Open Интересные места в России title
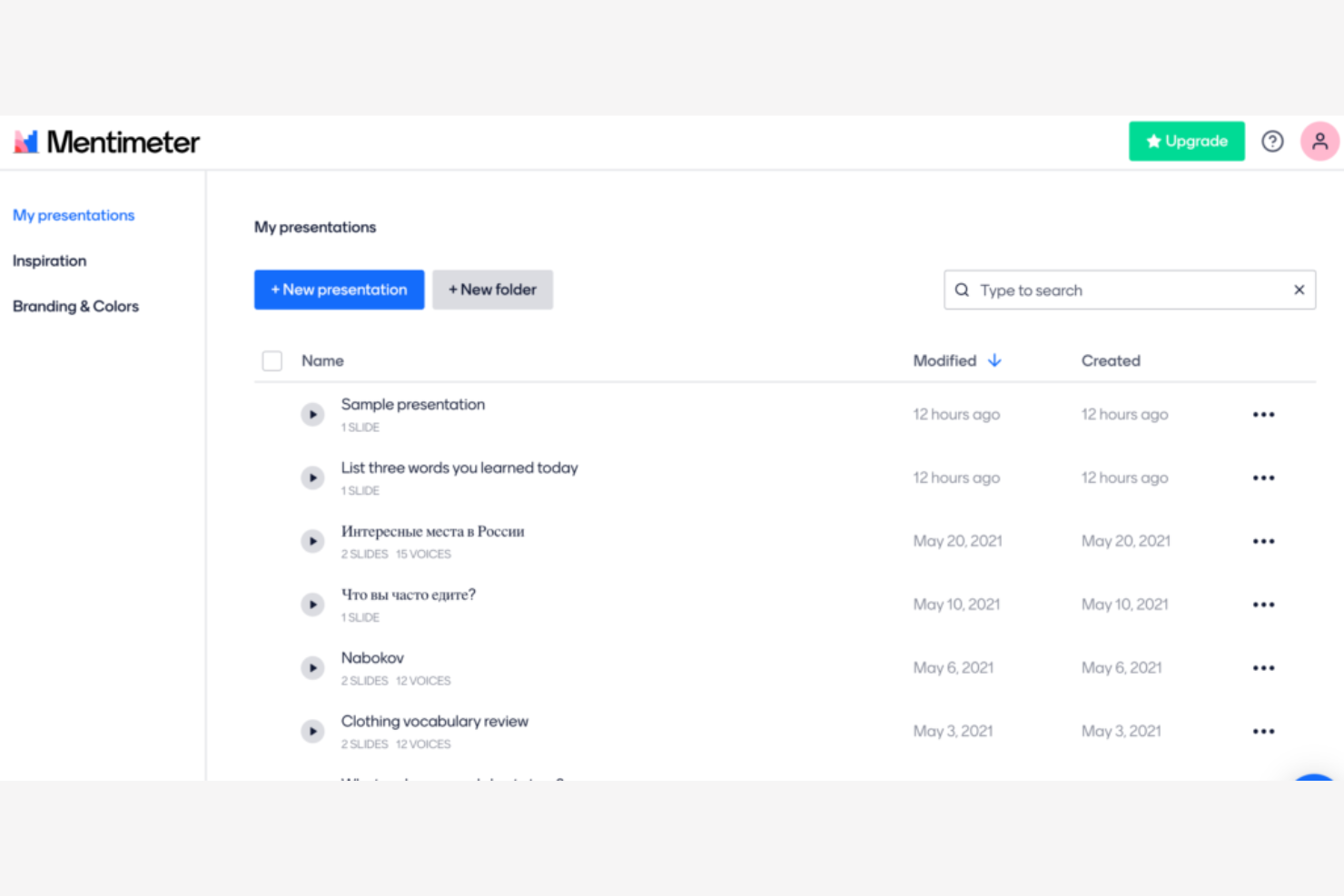The image size is (1344, 896). pos(433,532)
